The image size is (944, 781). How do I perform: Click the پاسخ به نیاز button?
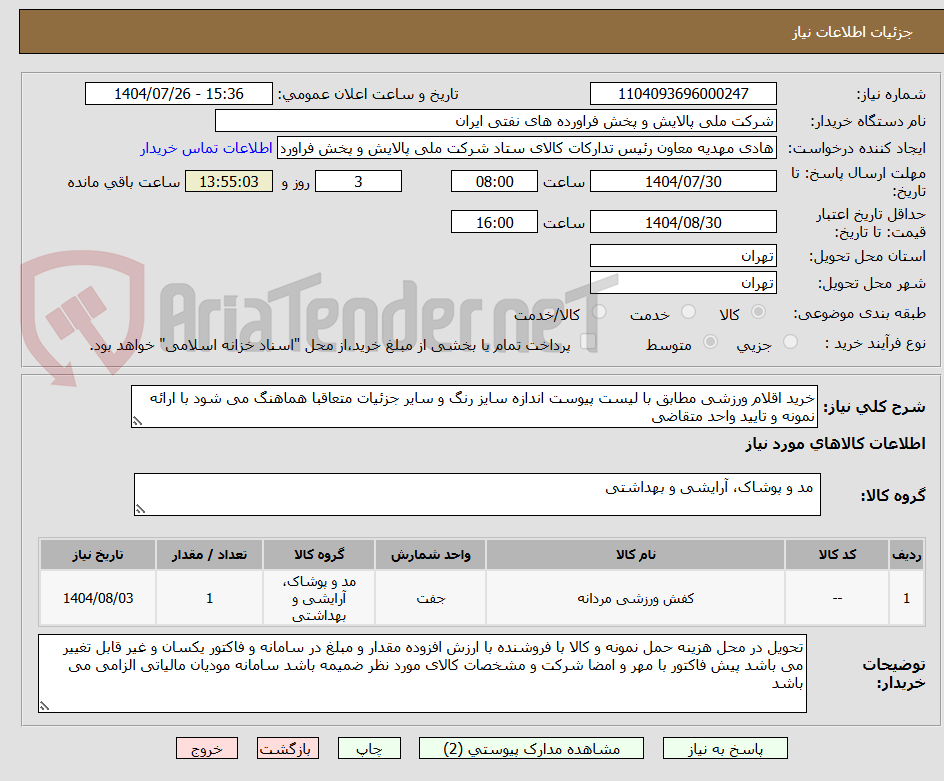coord(723,748)
